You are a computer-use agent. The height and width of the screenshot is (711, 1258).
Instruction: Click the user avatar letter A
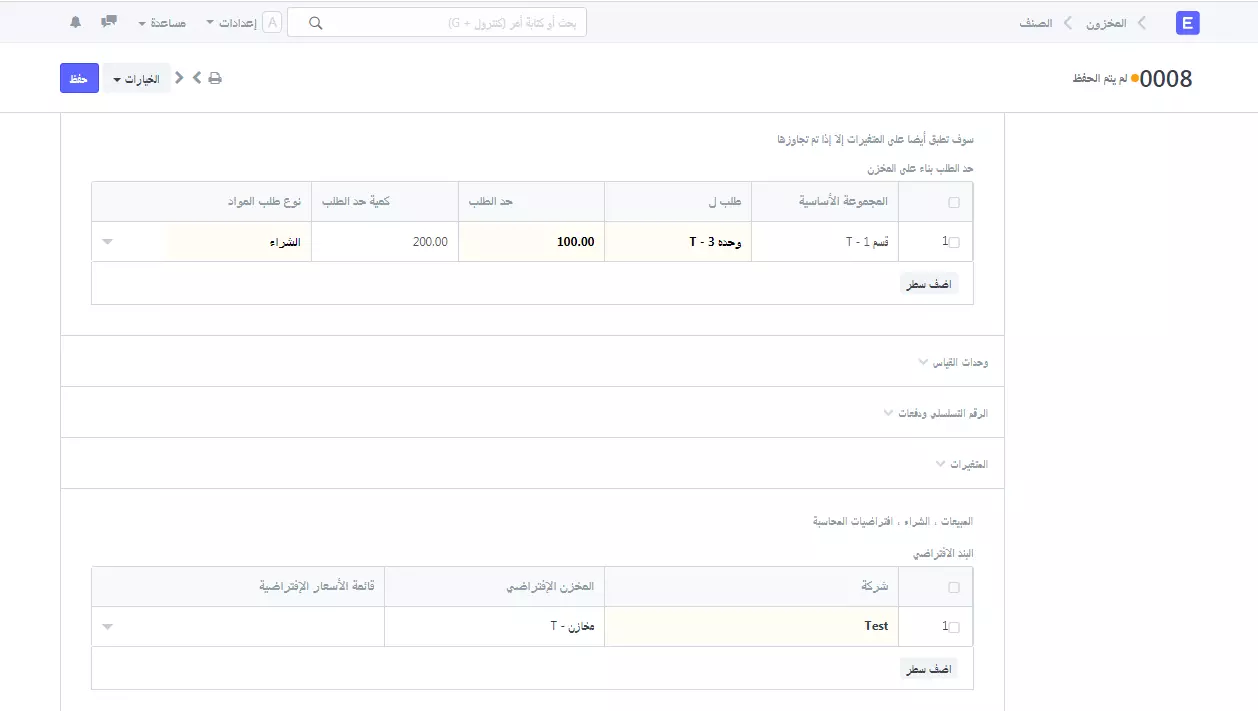tap(272, 23)
